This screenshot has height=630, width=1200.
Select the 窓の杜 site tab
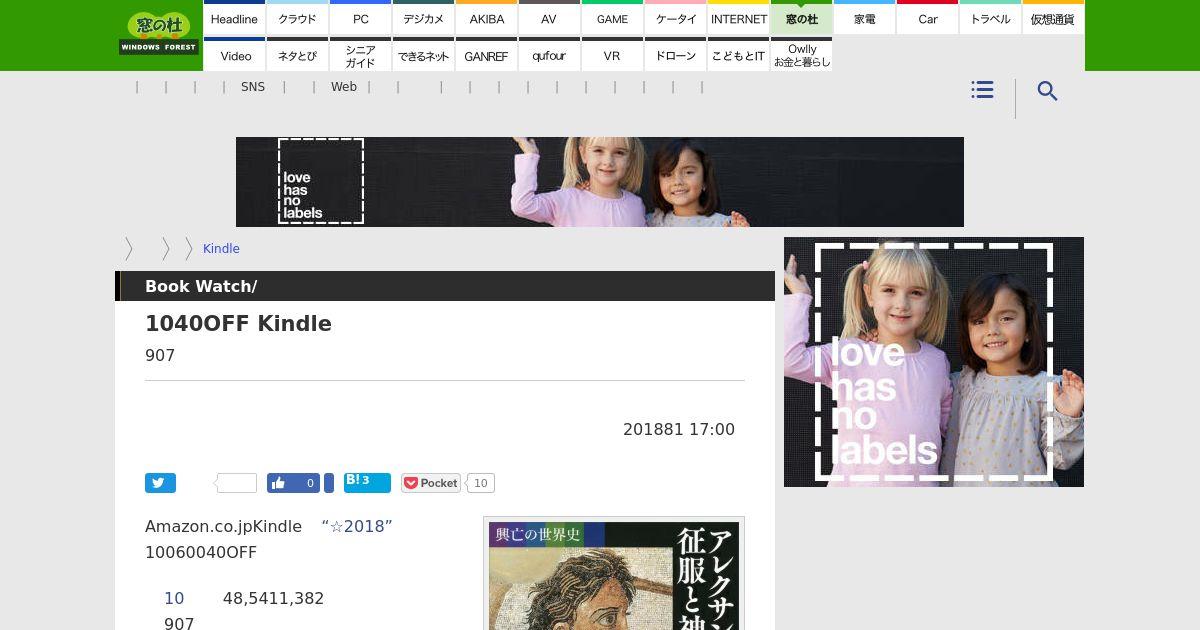[x=801, y=19]
